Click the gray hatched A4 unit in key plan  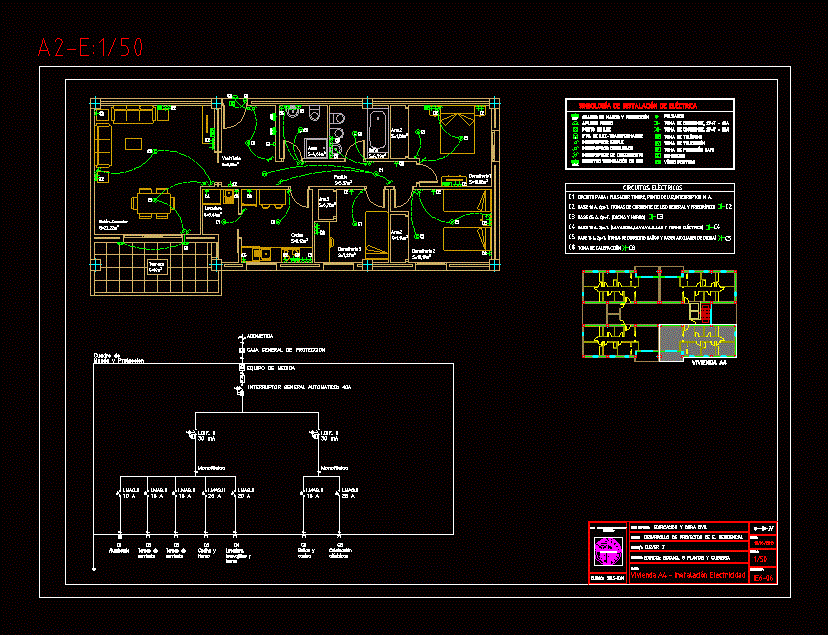(698, 342)
